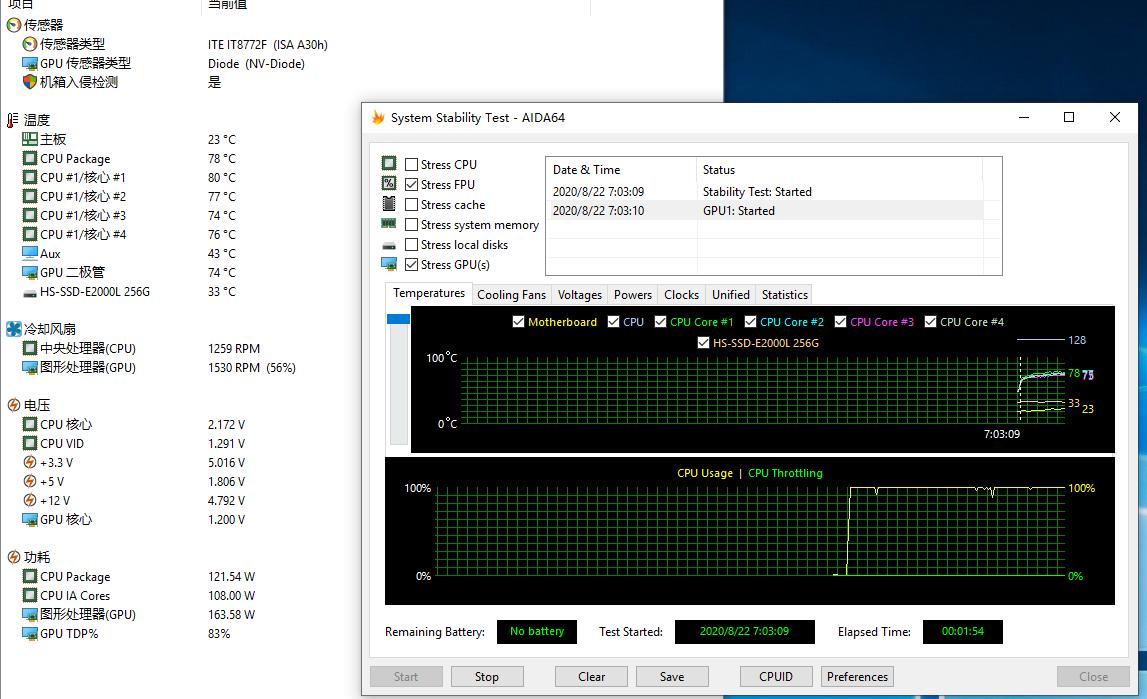
Task: Disable Stress GPU(s) checkbox
Action: (x=412, y=265)
